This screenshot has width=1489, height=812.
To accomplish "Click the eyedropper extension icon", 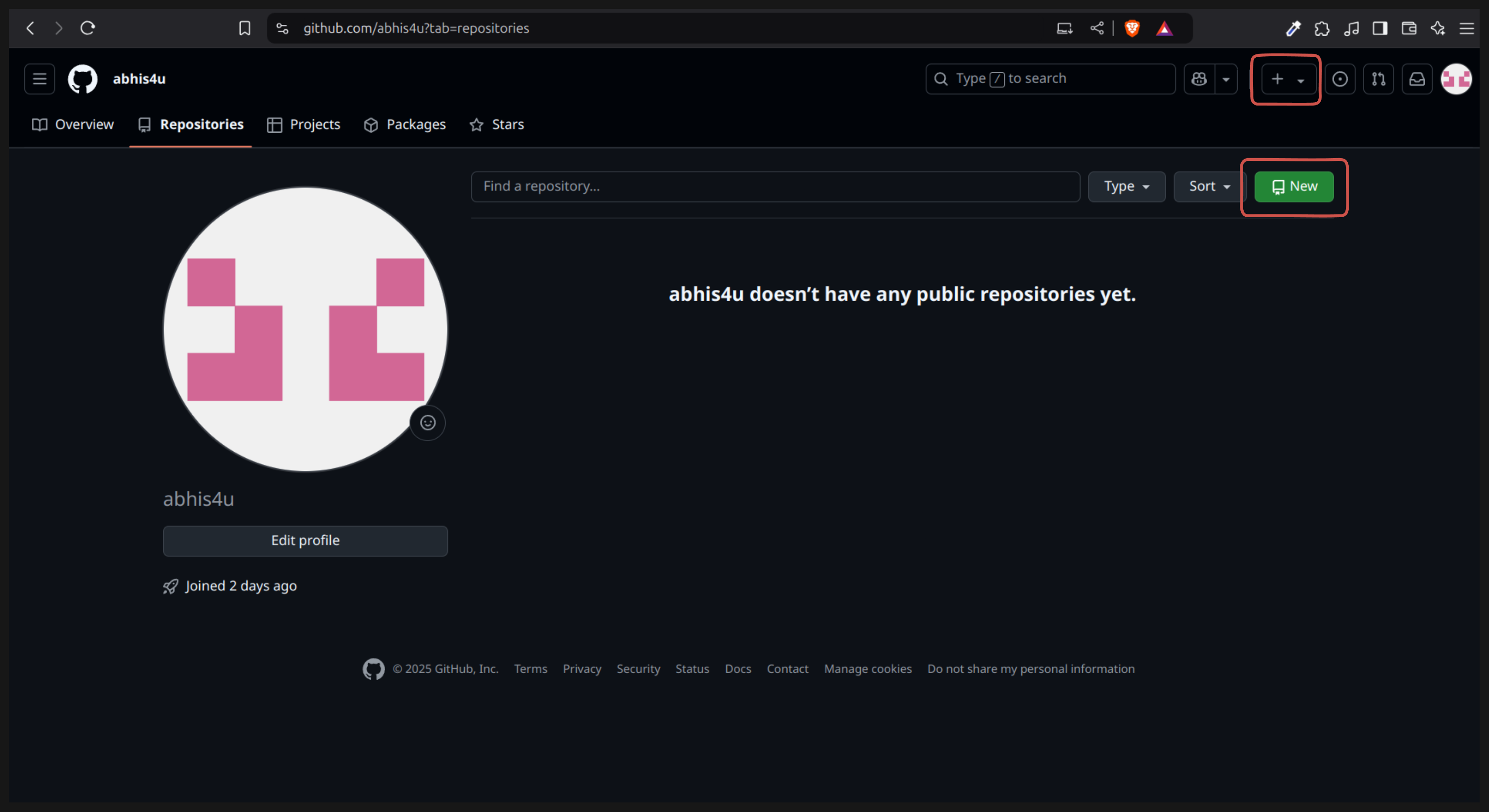I will [1293, 28].
